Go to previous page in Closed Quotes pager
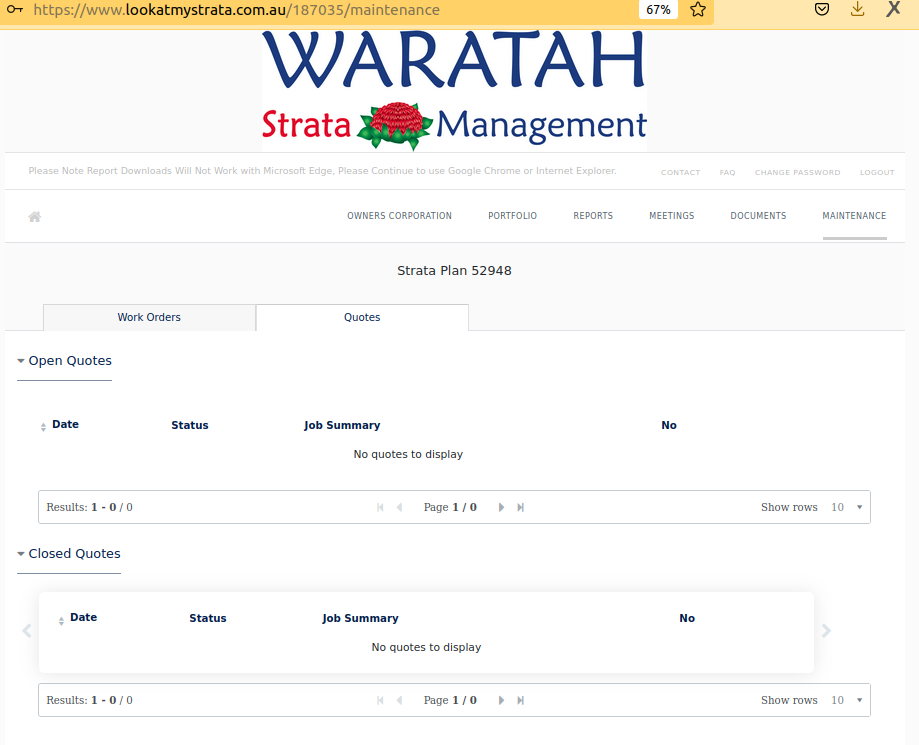Viewport: 919px width, 745px height. click(x=399, y=700)
